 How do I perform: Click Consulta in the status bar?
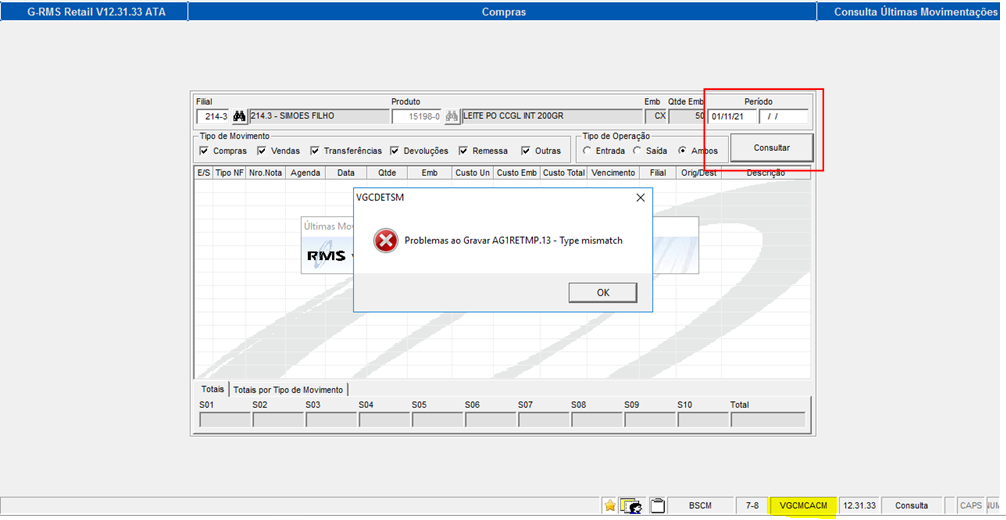point(912,505)
